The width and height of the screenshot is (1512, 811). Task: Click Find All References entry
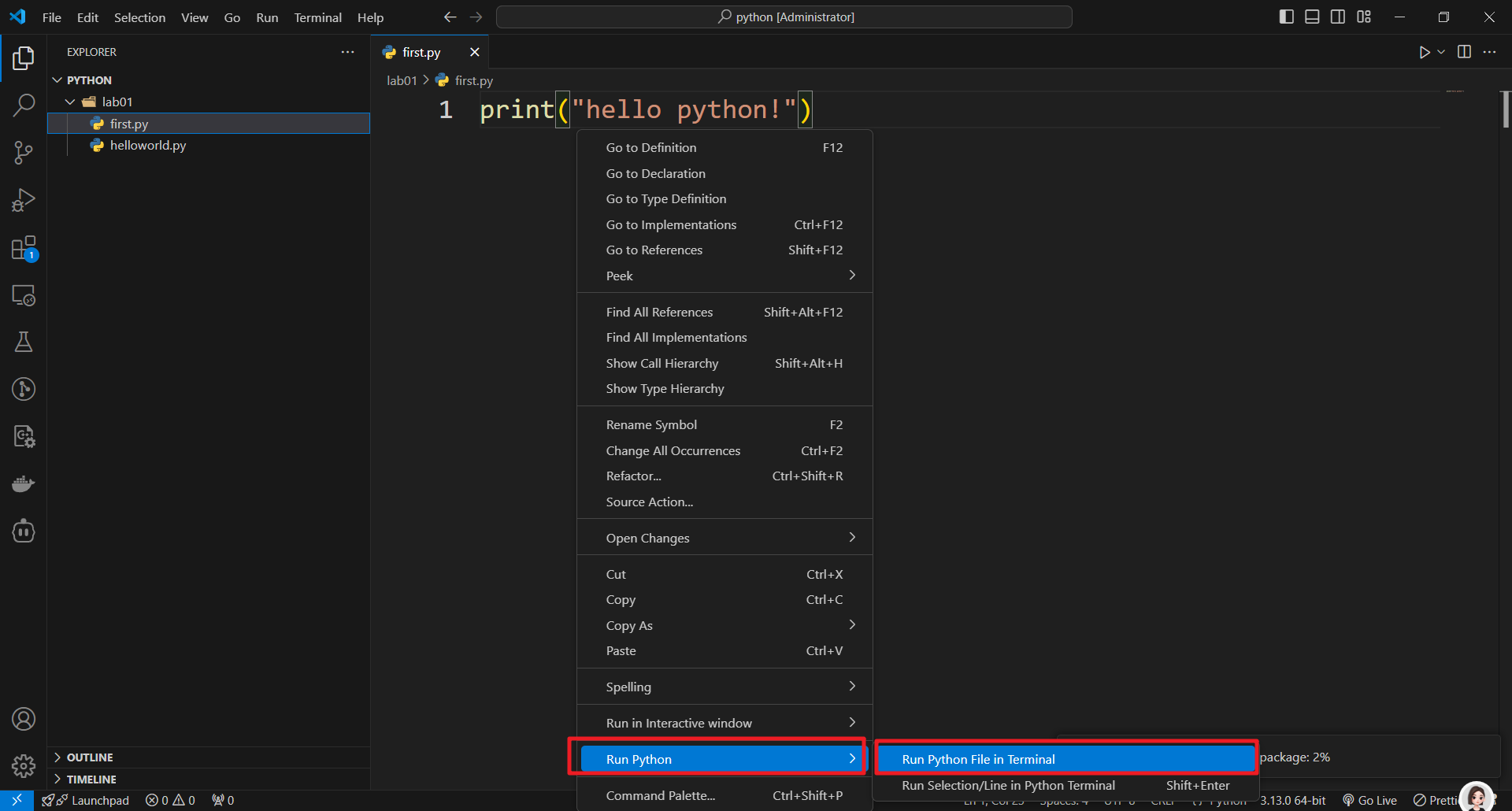(724, 312)
